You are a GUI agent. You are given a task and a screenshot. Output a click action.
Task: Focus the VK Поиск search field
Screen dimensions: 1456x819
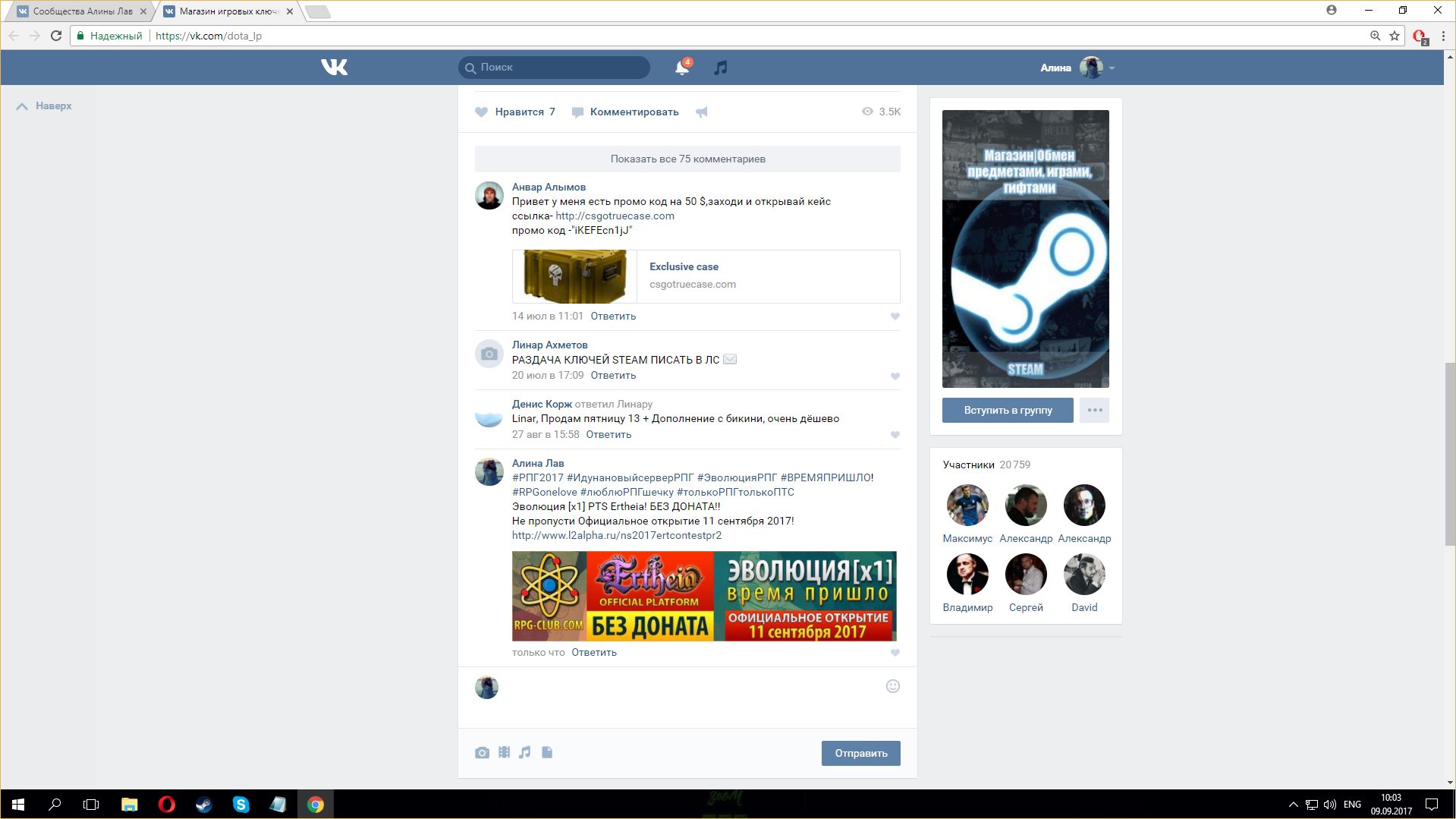tap(554, 68)
